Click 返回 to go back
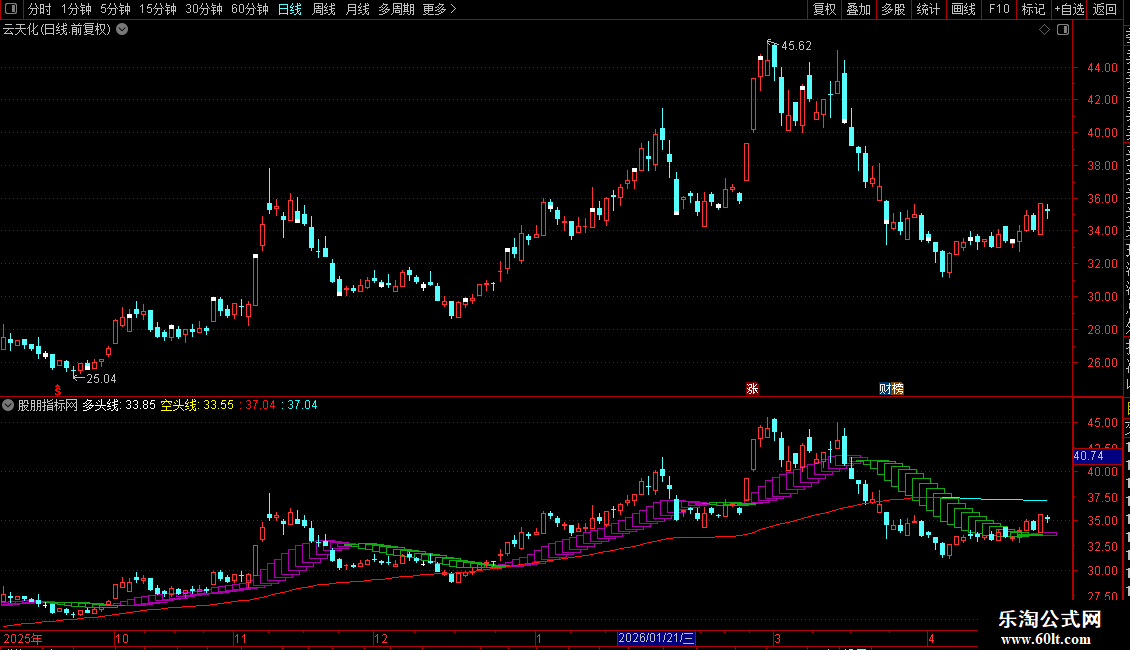 1105,9
